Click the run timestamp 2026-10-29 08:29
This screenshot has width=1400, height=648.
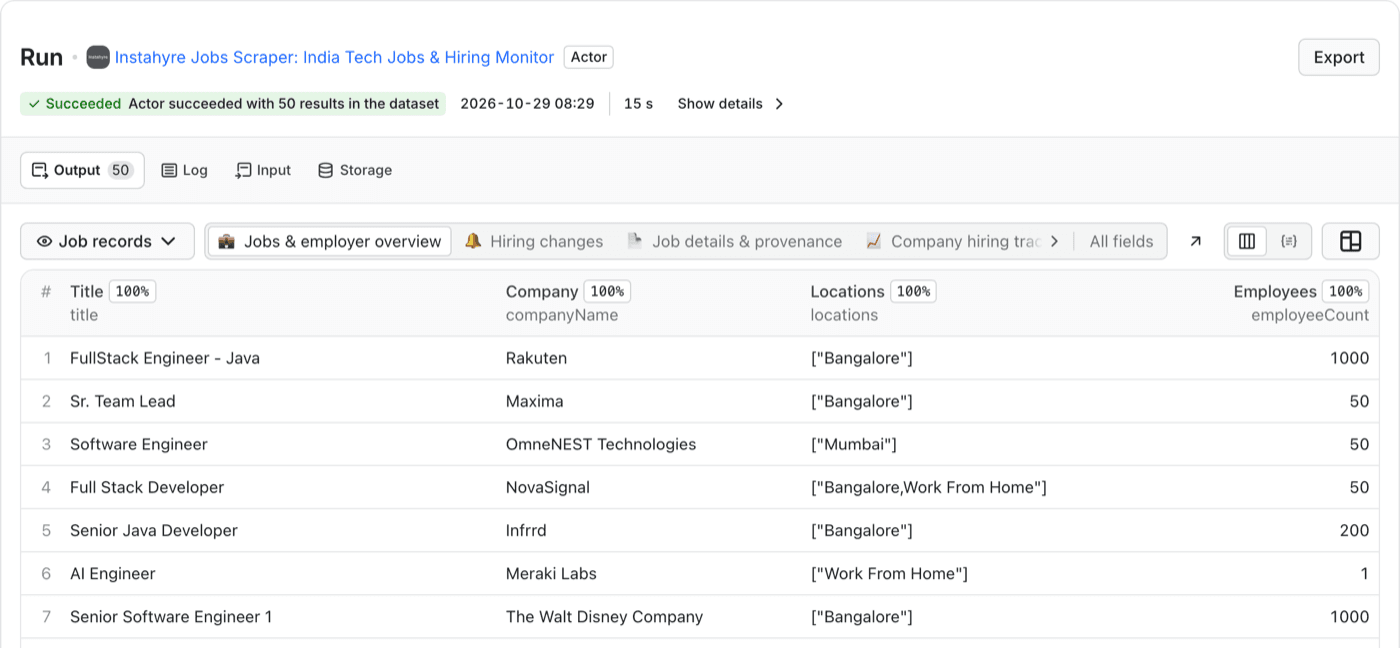(527, 104)
